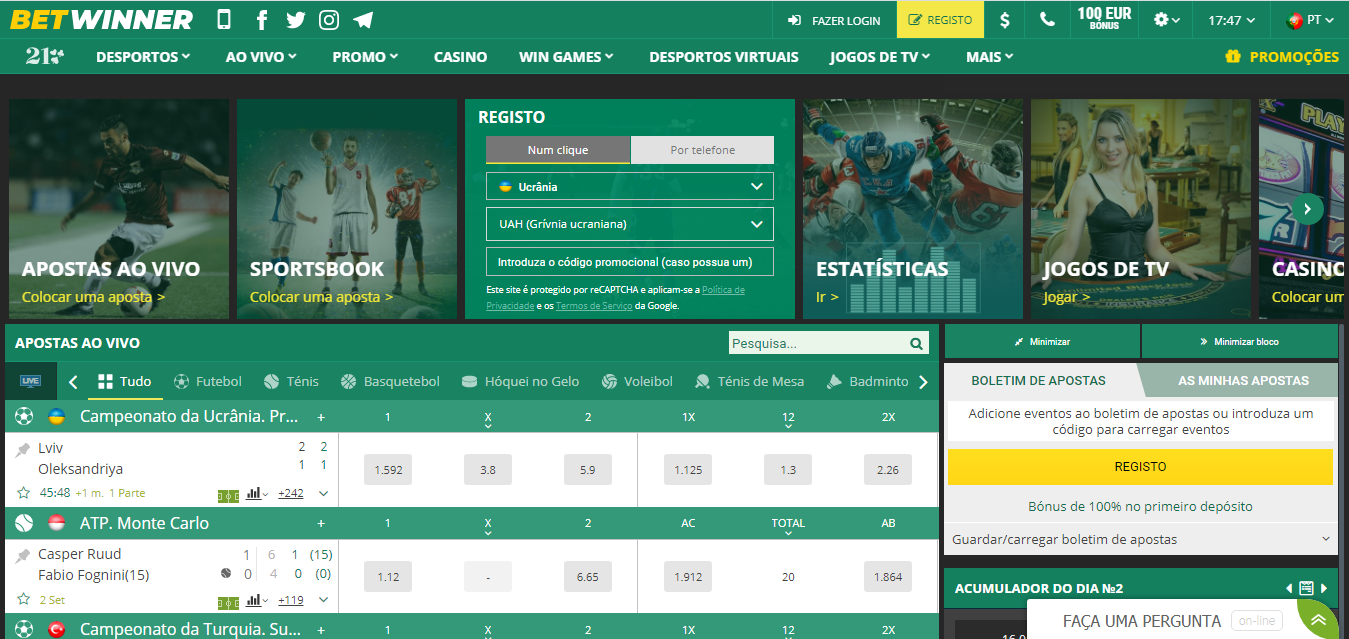Open the currency dropdown UAH
The height and width of the screenshot is (639, 1349).
[630, 224]
